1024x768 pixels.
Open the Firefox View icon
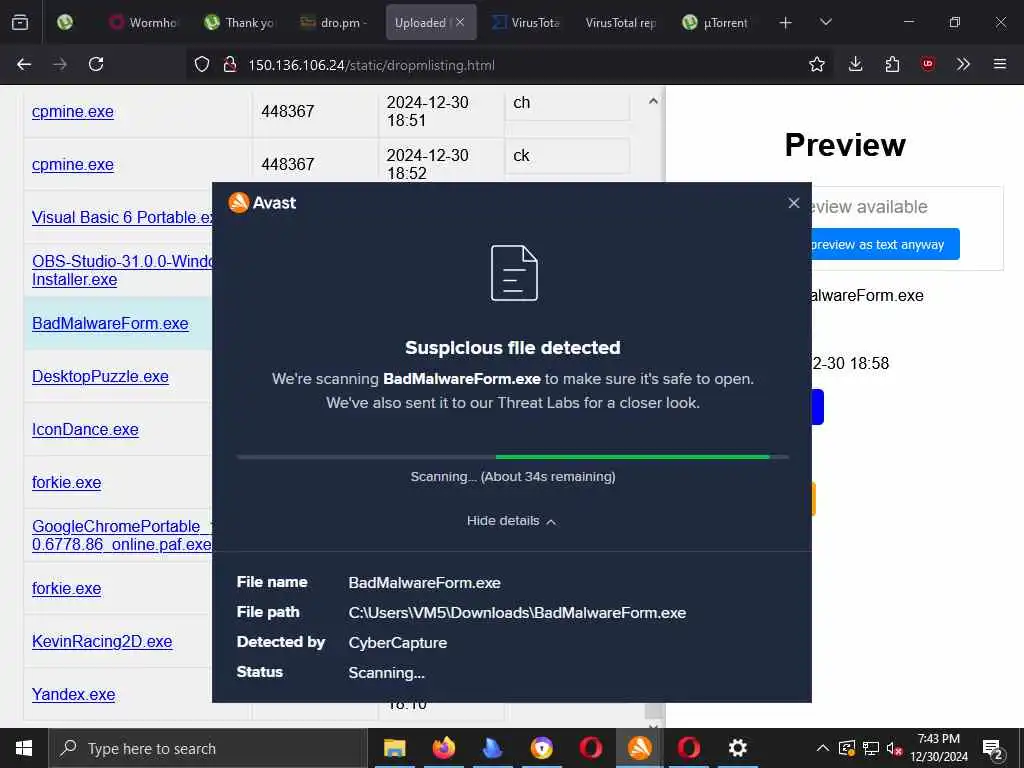coord(20,22)
